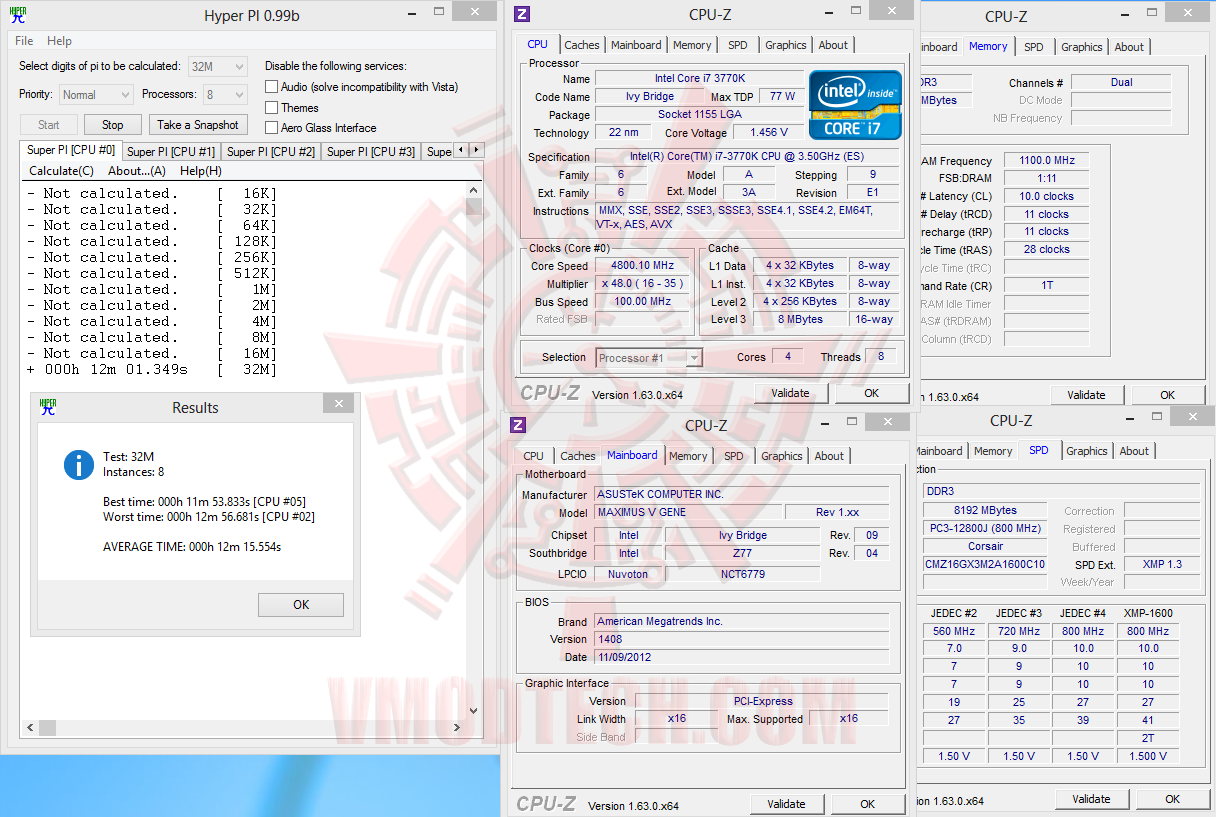
Task: Select Super PI [CPU #2] tab
Action: pyautogui.click(x=271, y=152)
